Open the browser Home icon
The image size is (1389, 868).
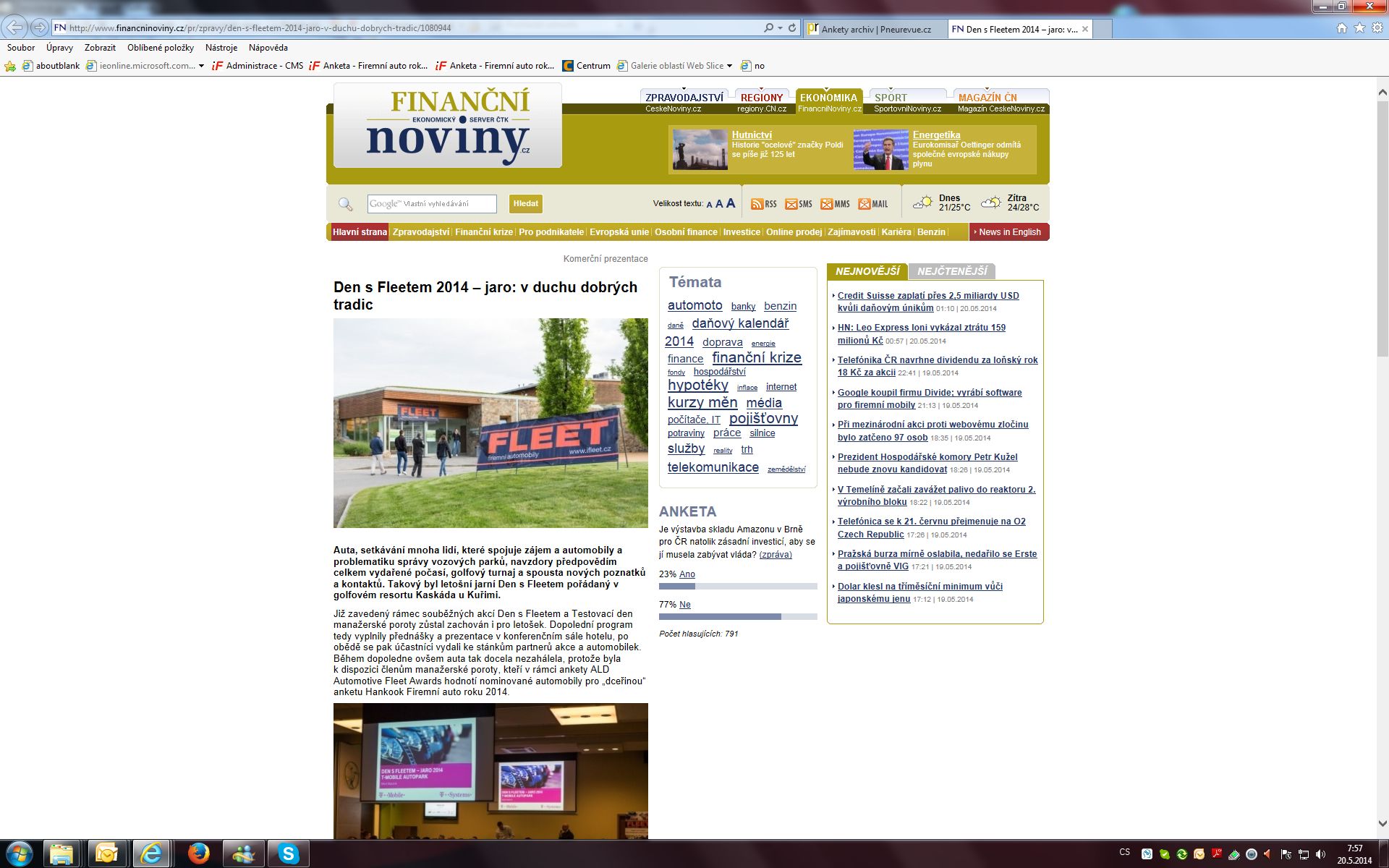tap(1342, 28)
